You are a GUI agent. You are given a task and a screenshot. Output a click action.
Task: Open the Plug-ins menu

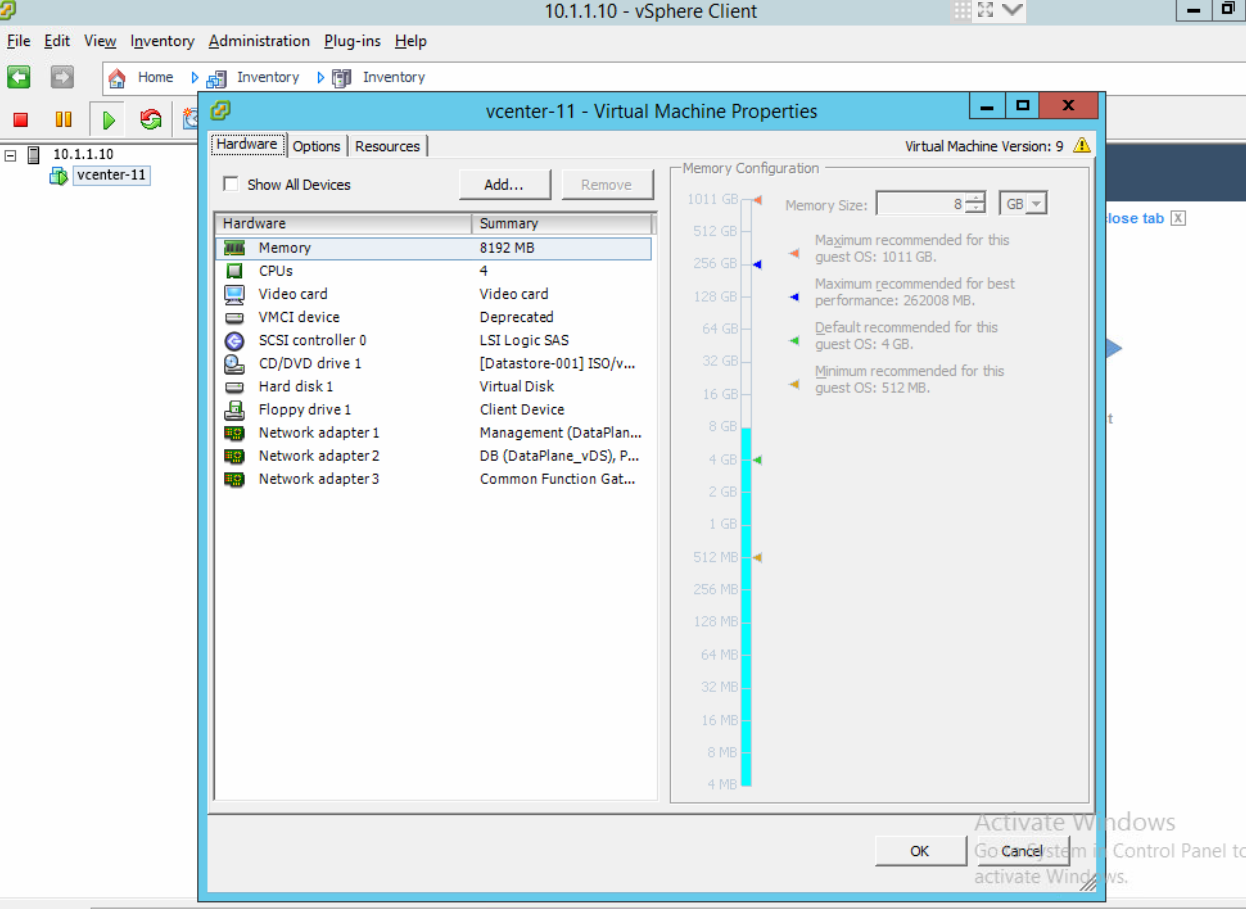tap(352, 41)
